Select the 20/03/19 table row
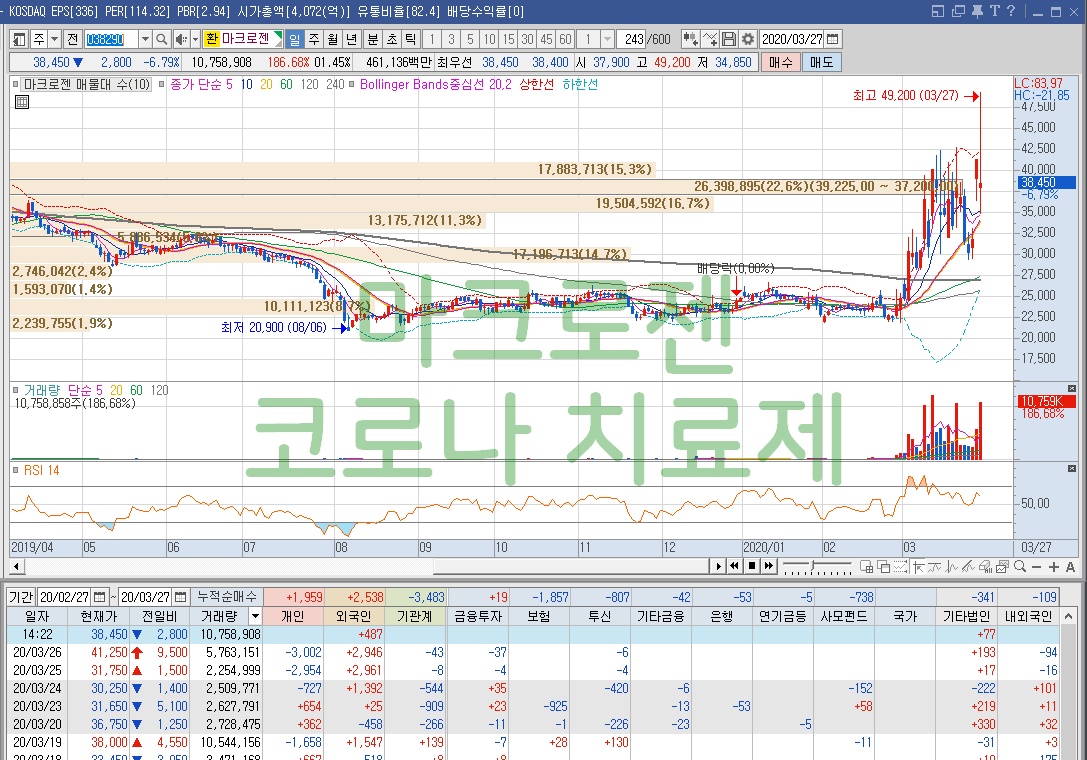The width and height of the screenshot is (1087, 760). tap(533, 742)
